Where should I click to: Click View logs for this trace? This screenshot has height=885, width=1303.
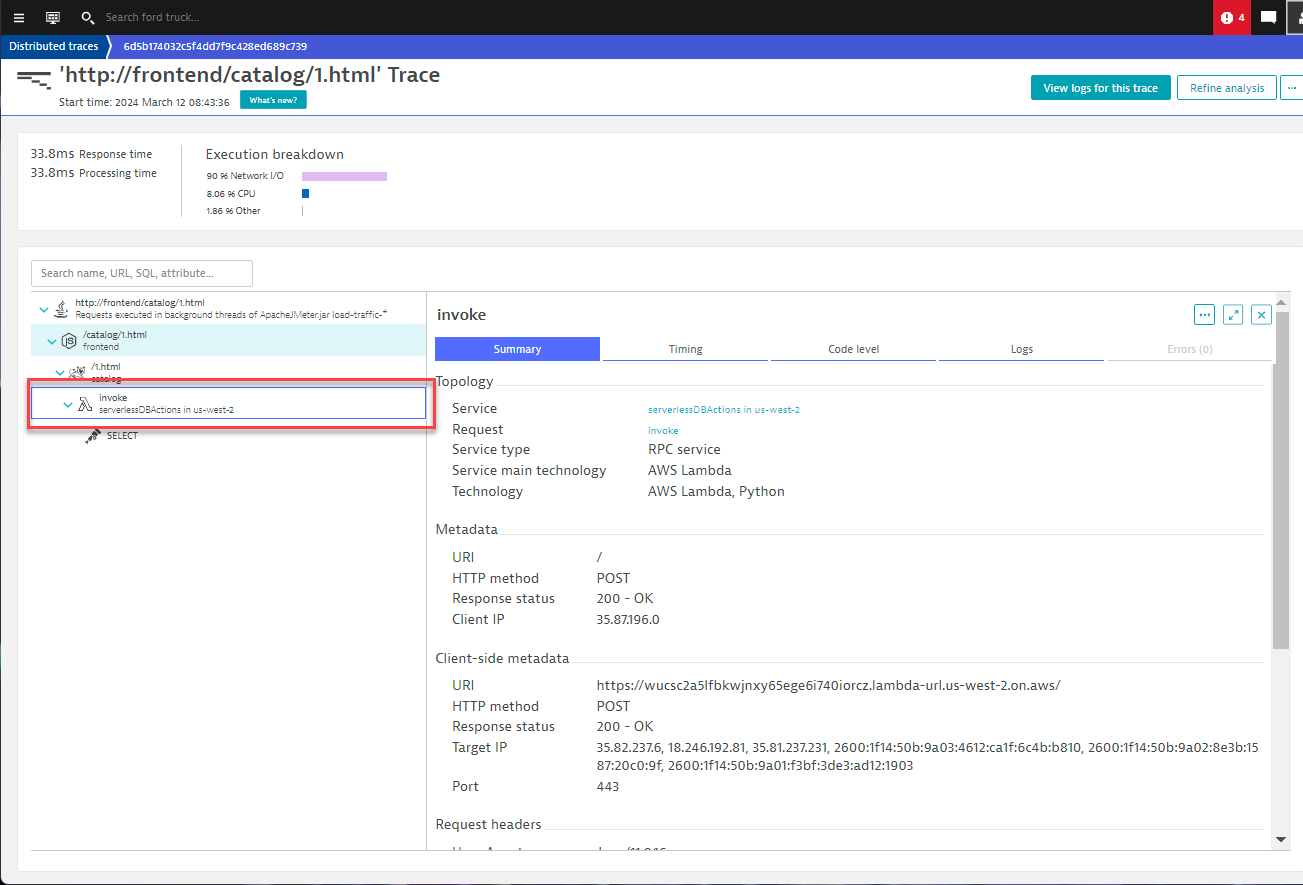click(1100, 88)
